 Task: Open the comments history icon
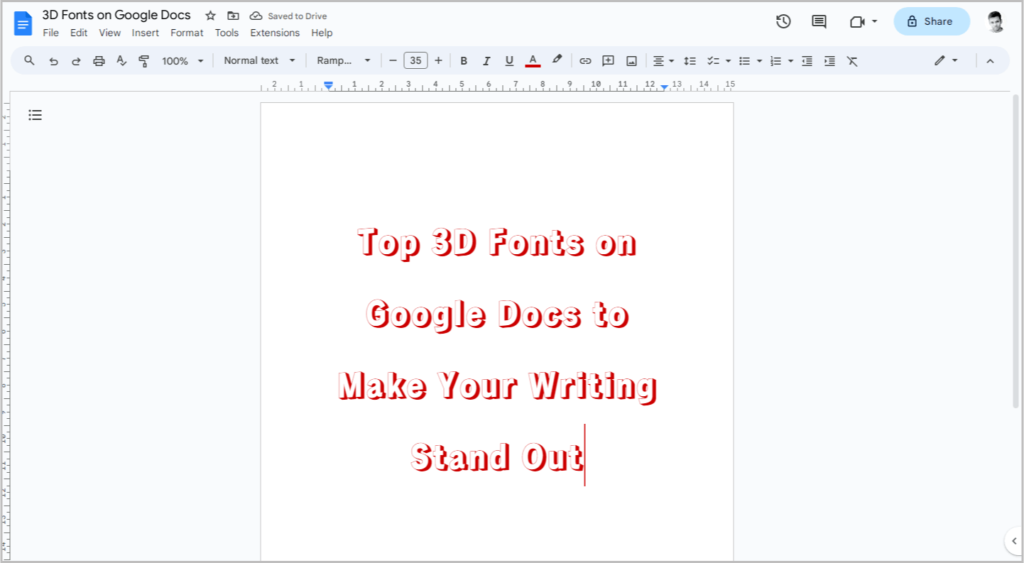pos(819,22)
